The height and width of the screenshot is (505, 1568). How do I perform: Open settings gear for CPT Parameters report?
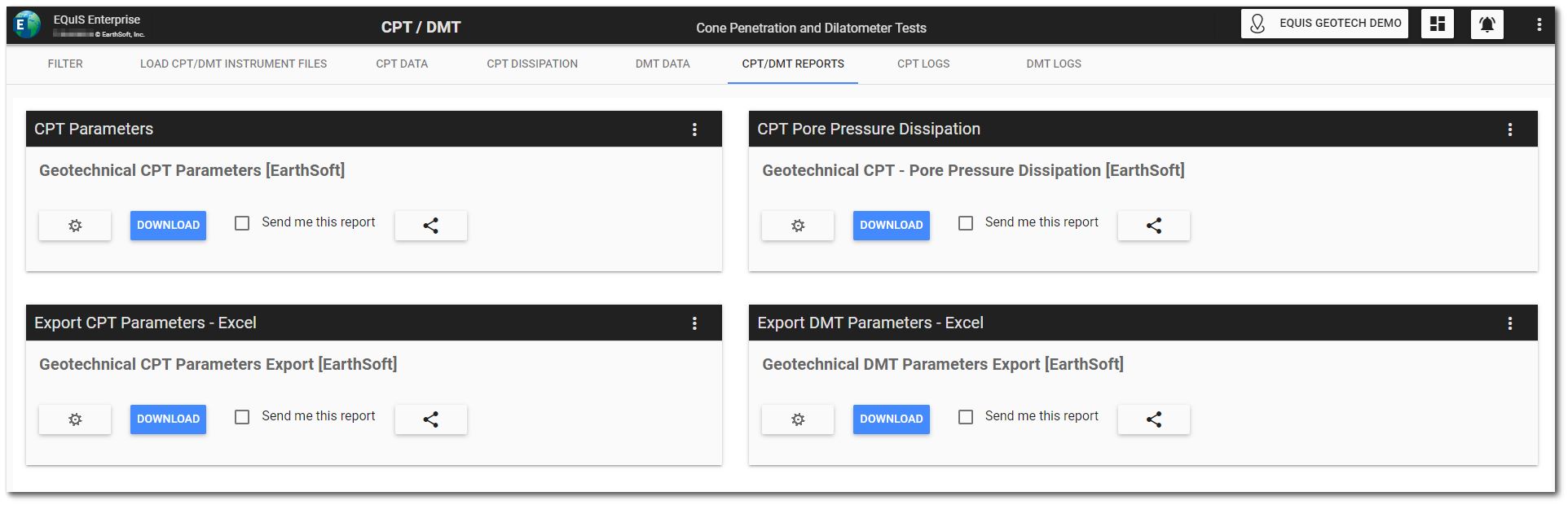tap(75, 226)
